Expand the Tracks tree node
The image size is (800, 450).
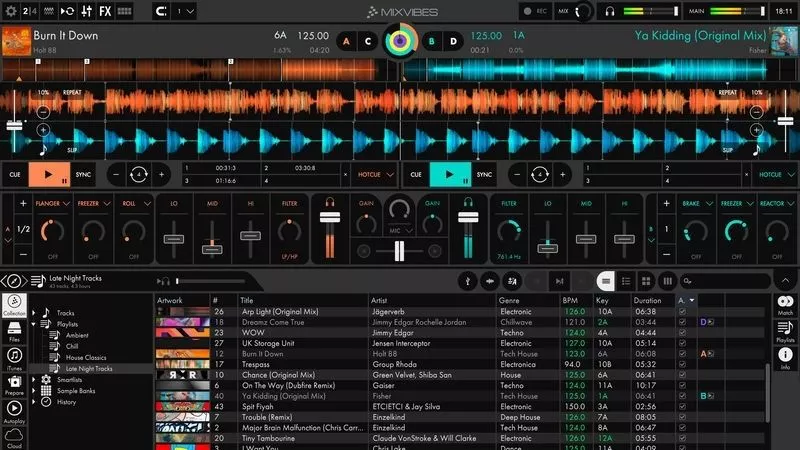coord(34,313)
